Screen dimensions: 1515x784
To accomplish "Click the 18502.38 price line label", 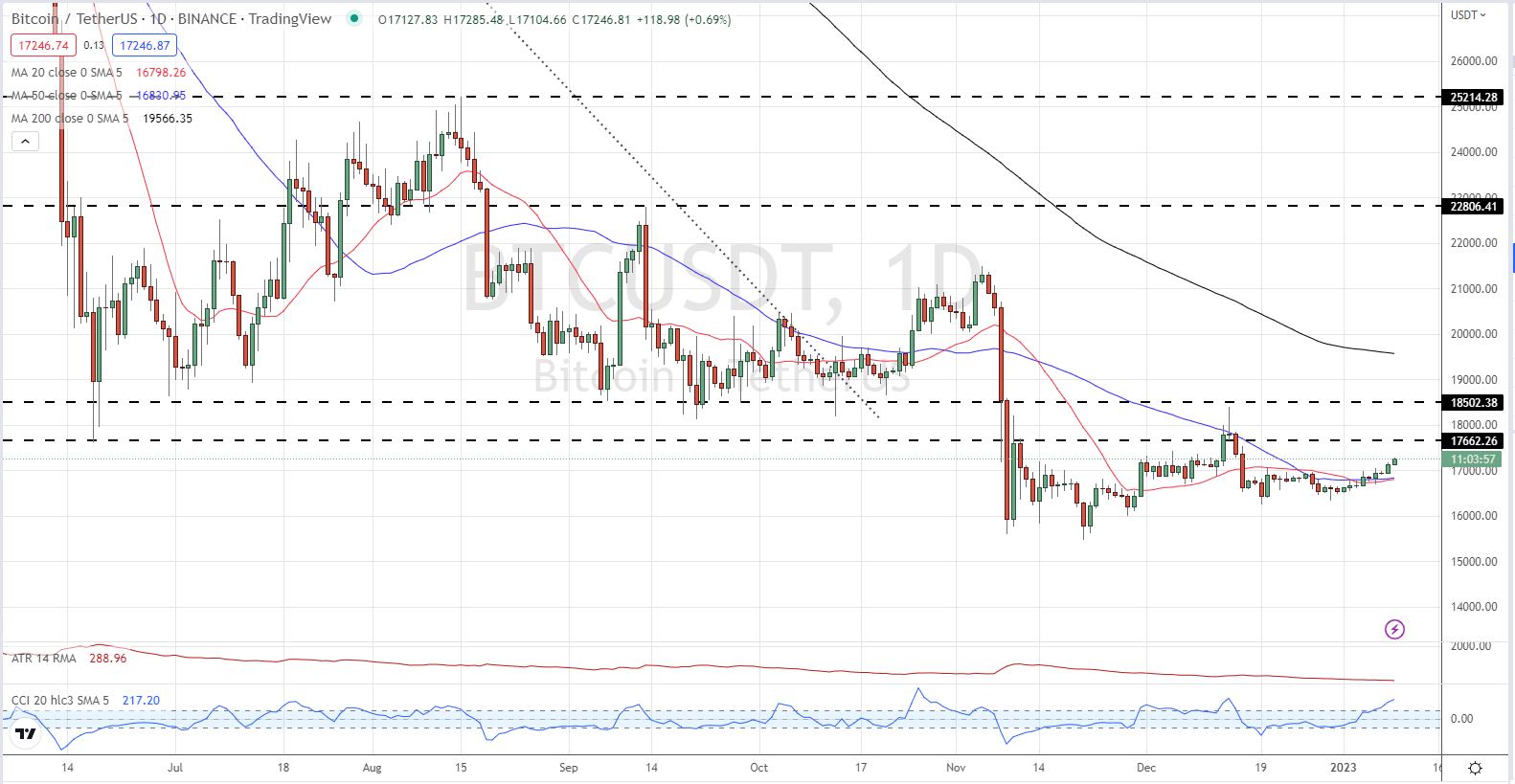I will tap(1474, 403).
